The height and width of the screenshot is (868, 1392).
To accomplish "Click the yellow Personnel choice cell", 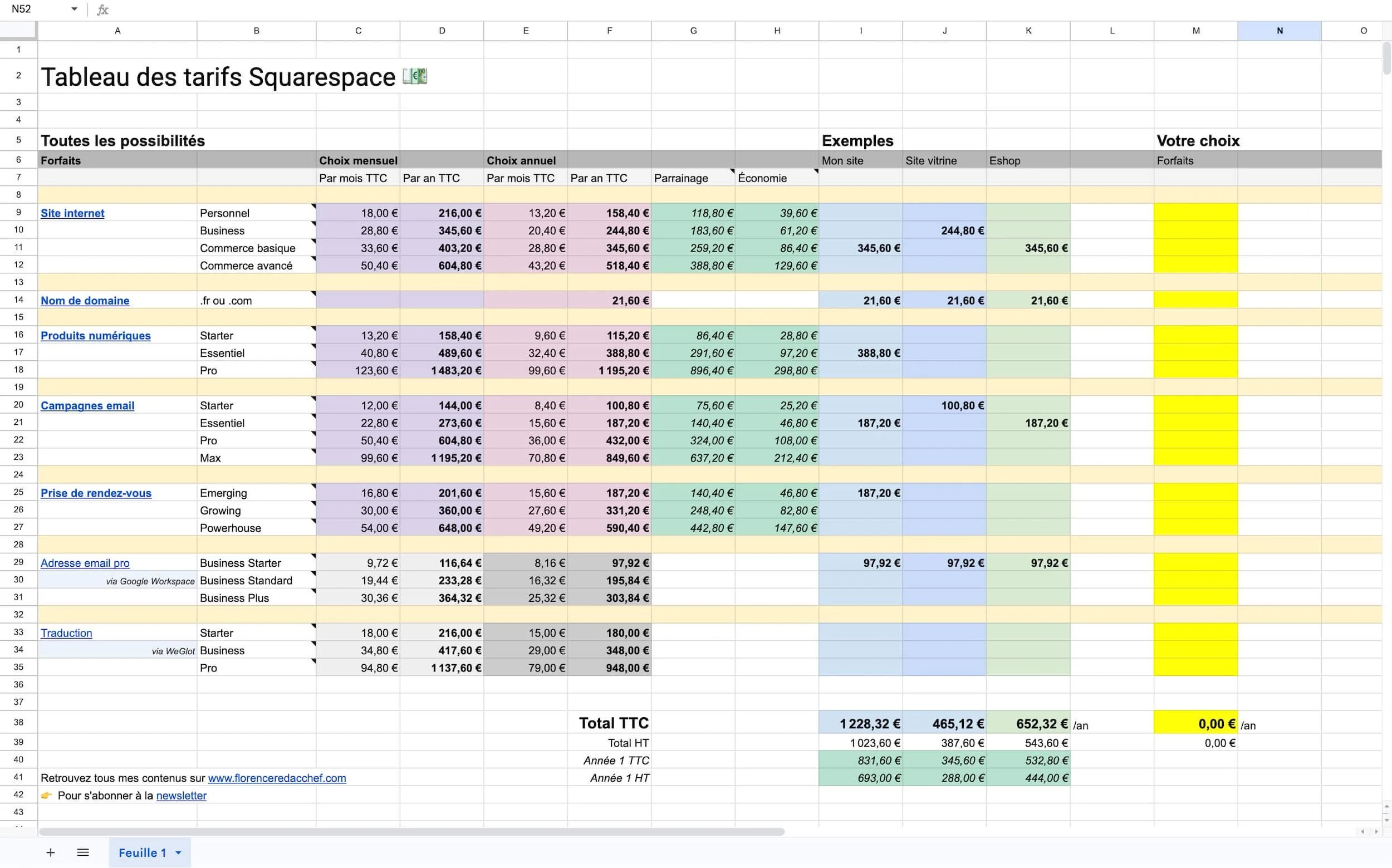I will pyautogui.click(x=1195, y=213).
